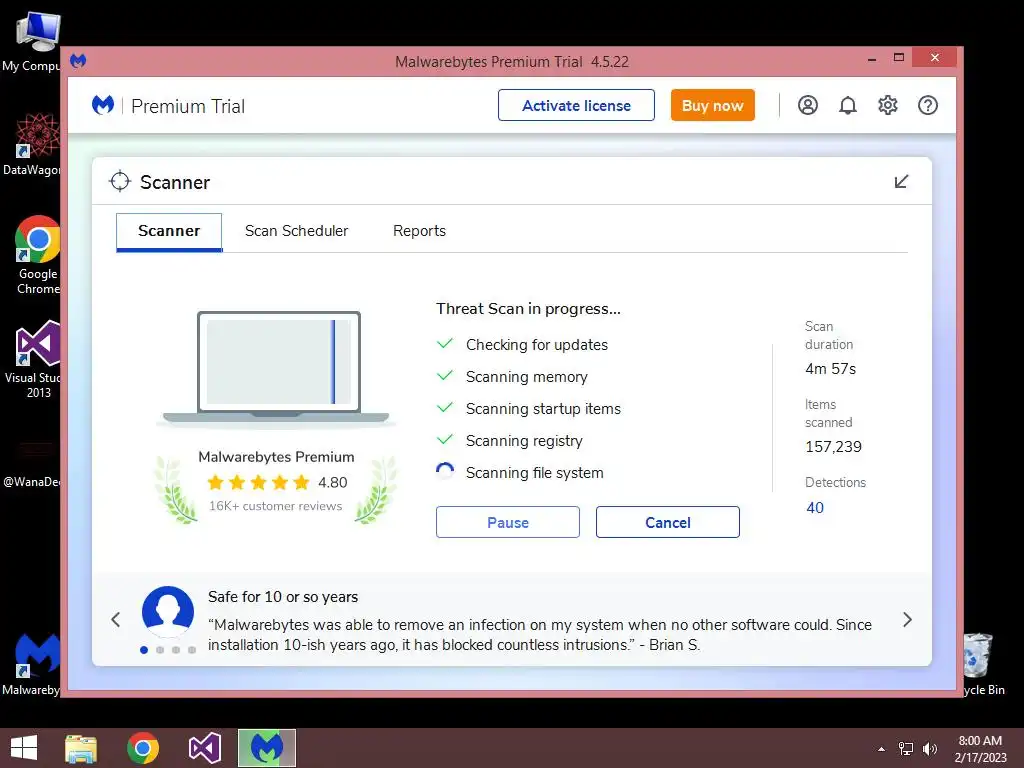1024x768 pixels.
Task: Pause the threat scan
Action: pyautogui.click(x=507, y=522)
